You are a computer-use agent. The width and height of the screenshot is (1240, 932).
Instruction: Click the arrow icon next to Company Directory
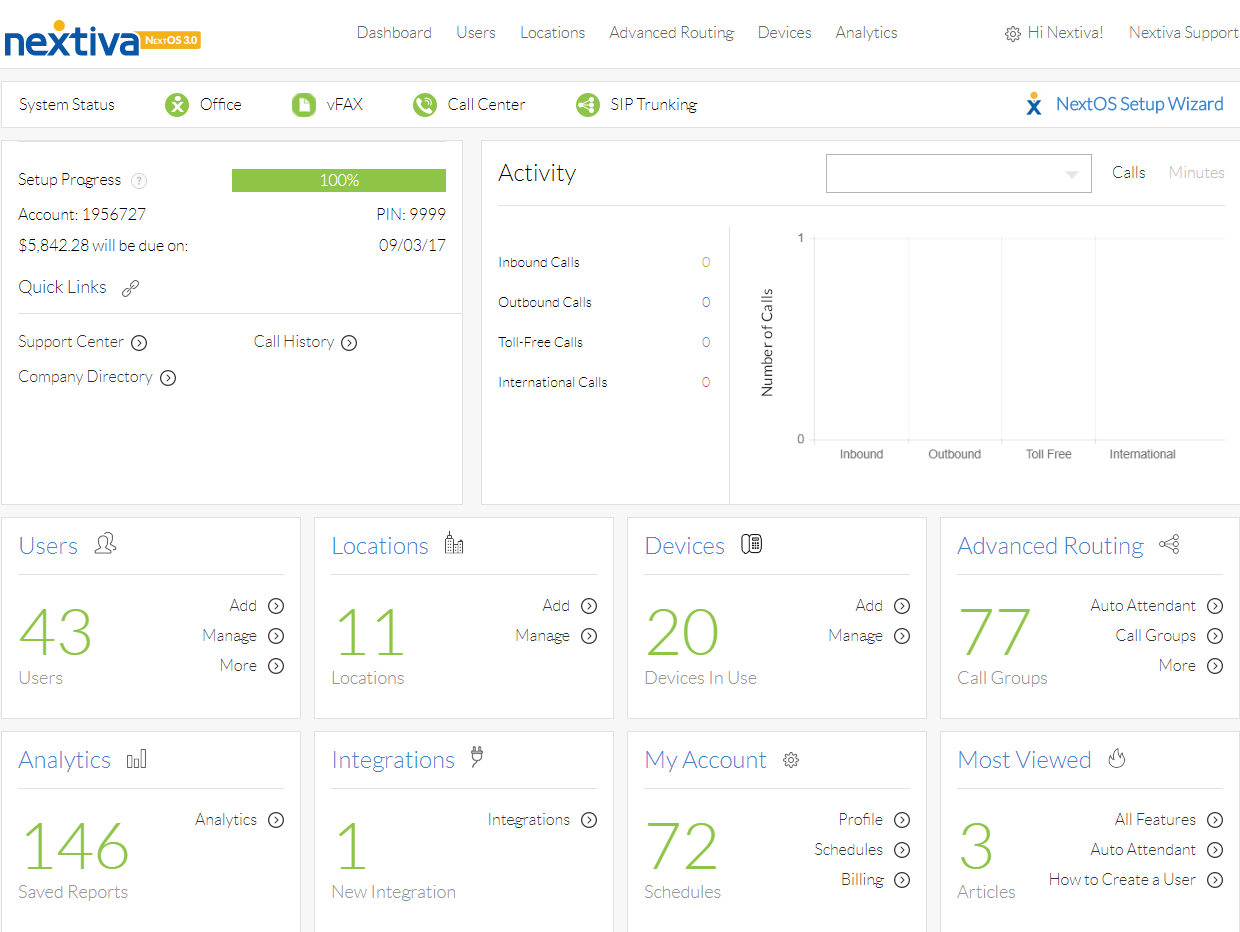pos(168,378)
